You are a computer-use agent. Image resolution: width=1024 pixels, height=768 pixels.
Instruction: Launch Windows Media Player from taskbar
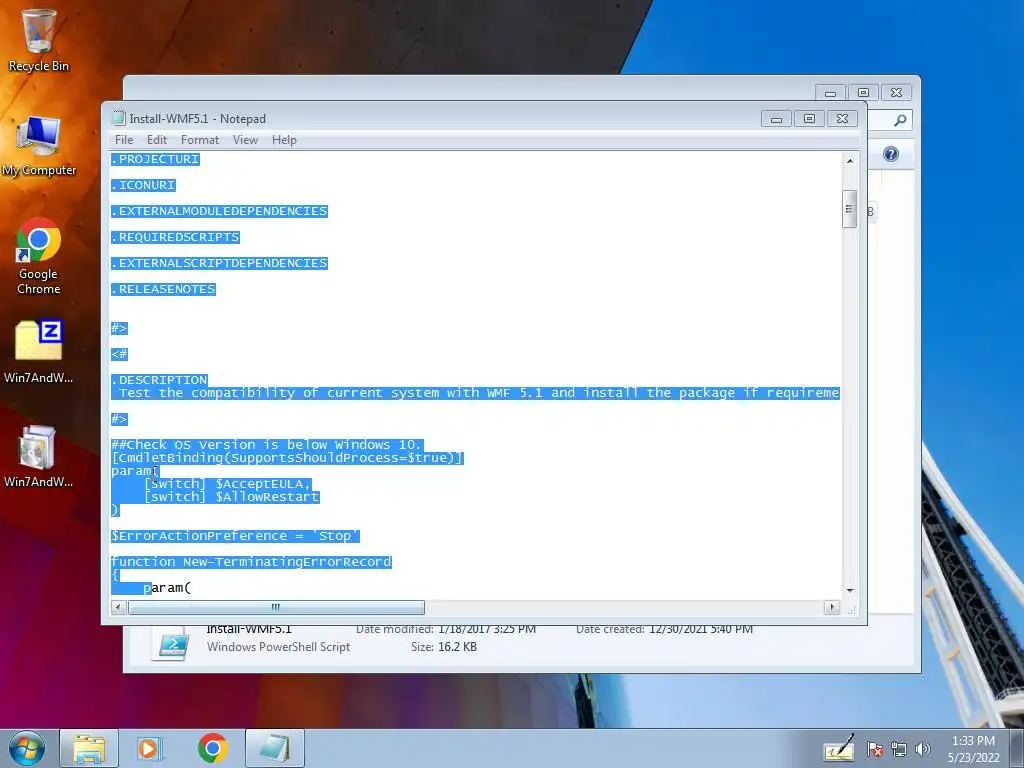click(150, 748)
